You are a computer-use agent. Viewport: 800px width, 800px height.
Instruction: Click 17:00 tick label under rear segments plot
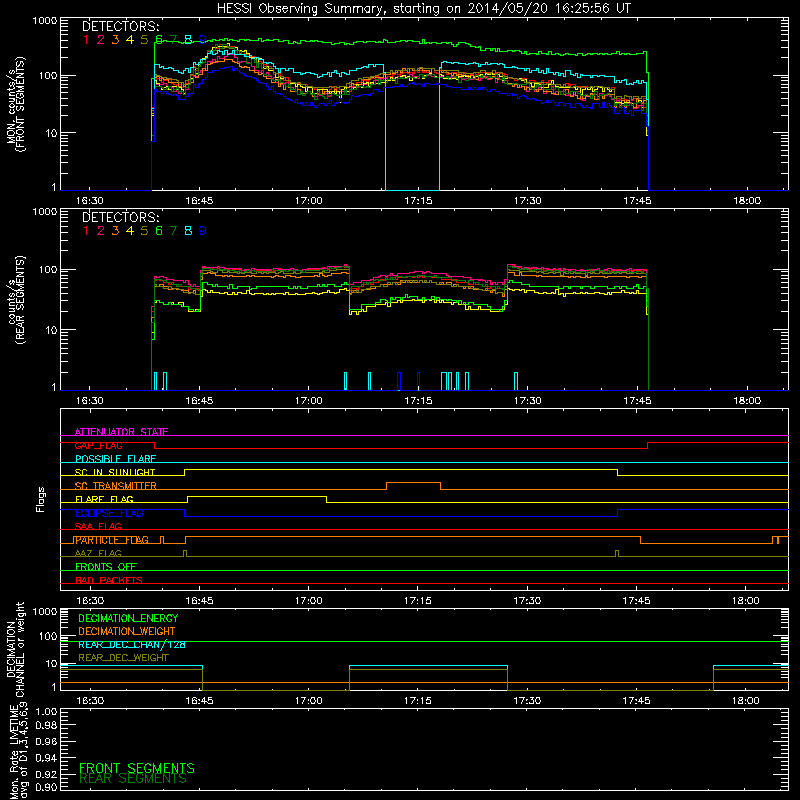pyautogui.click(x=309, y=401)
